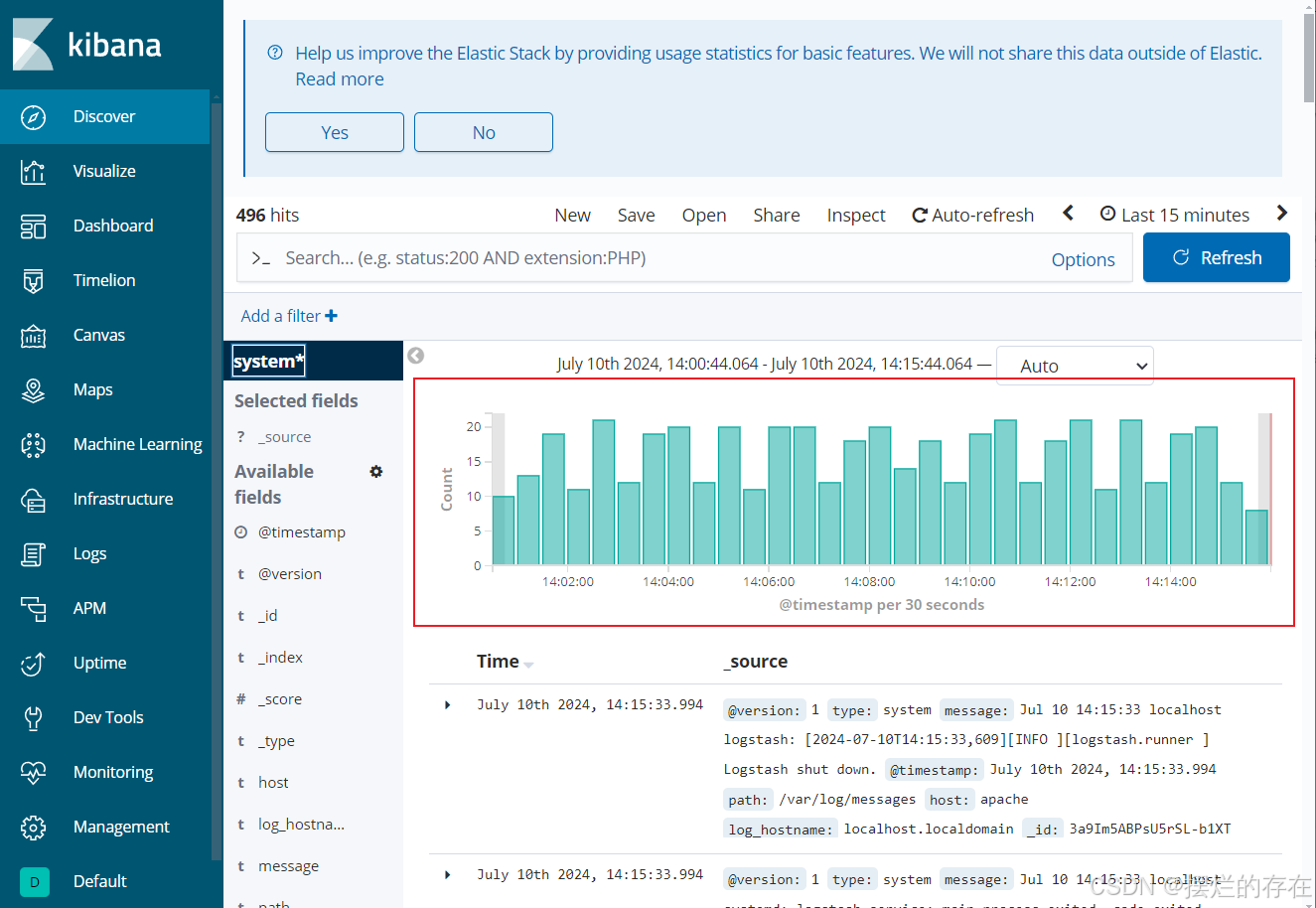Viewport: 1316px width, 908px height.
Task: Click the 496 hits count
Action: point(267,216)
